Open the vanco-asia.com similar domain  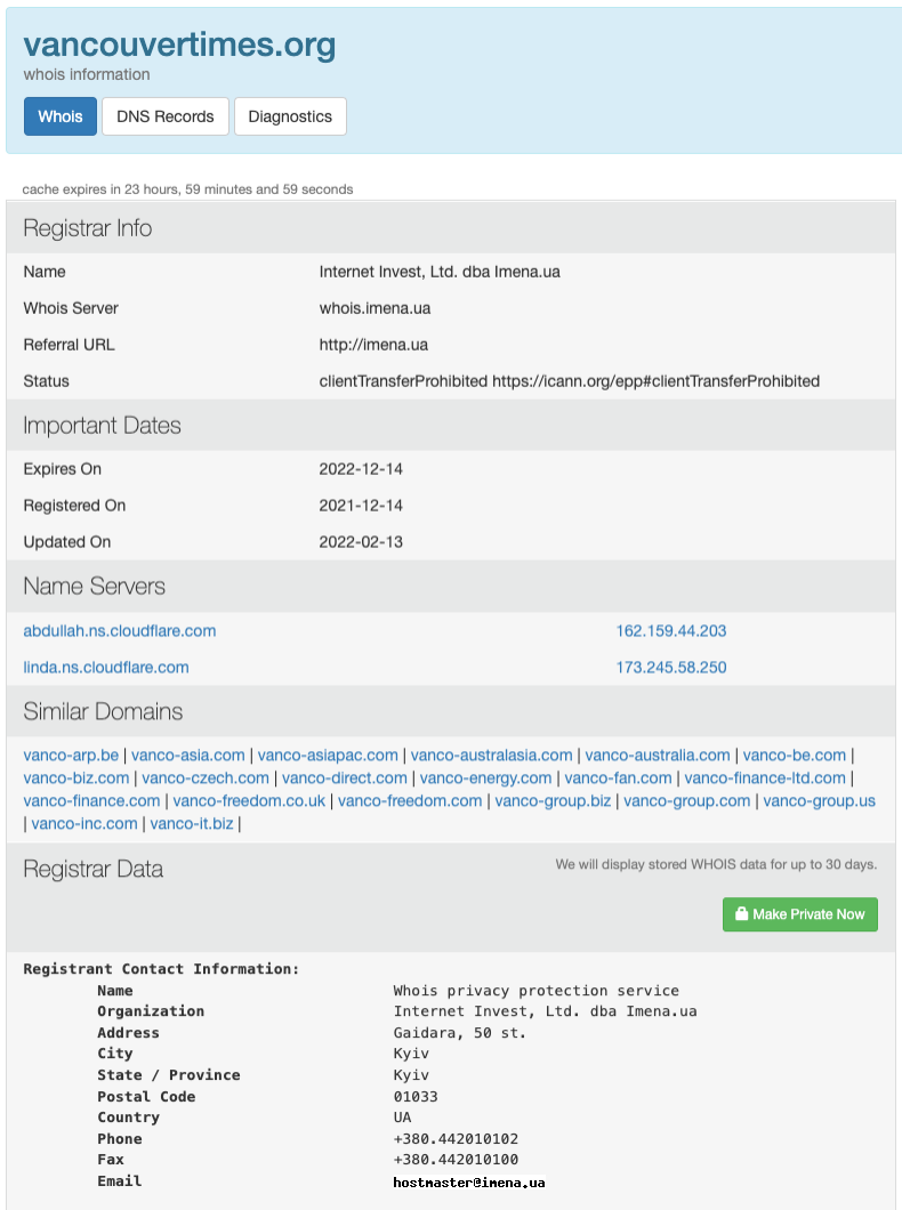pyautogui.click(x=188, y=755)
